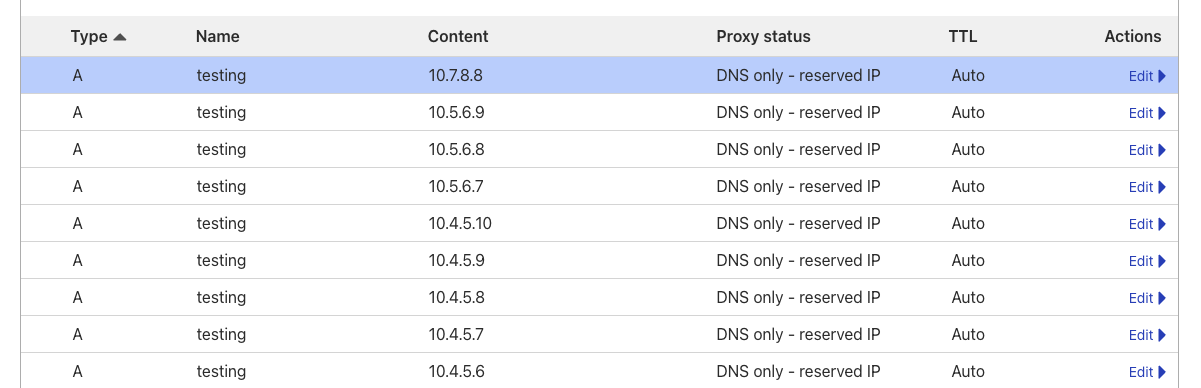Click the TTL column header
1201x388 pixels.
point(963,37)
